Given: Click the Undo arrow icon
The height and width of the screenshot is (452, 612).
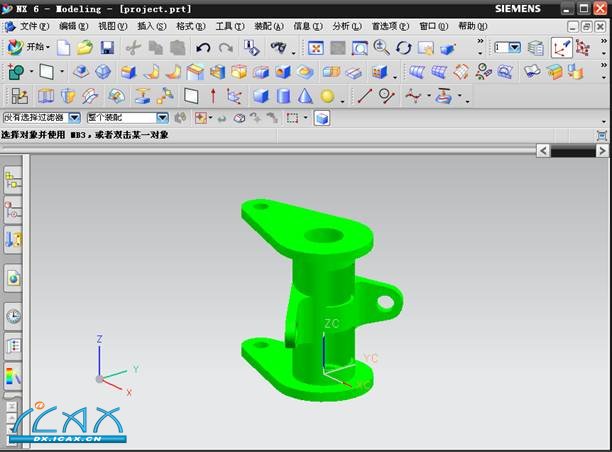Looking at the screenshot, I should [203, 48].
